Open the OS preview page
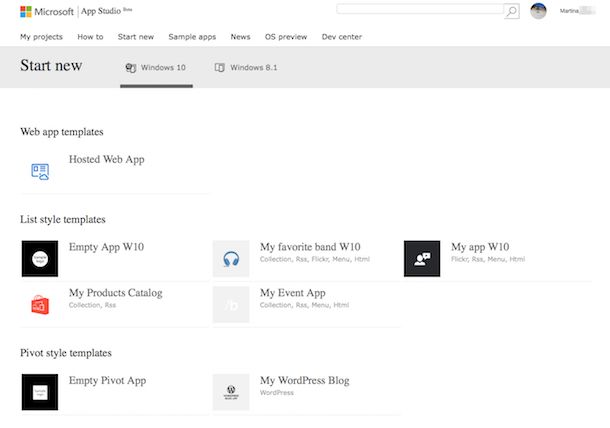610x428 pixels. (286, 37)
